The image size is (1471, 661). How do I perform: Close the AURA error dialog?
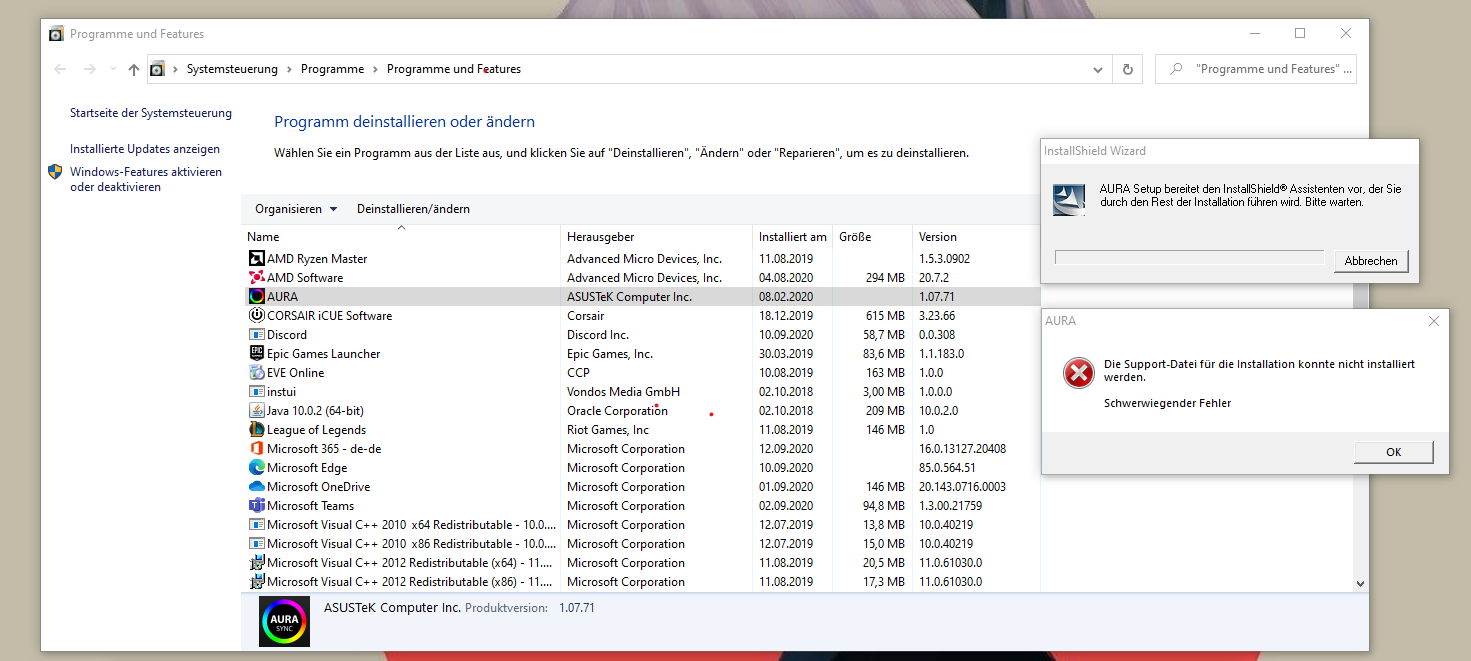click(1434, 321)
